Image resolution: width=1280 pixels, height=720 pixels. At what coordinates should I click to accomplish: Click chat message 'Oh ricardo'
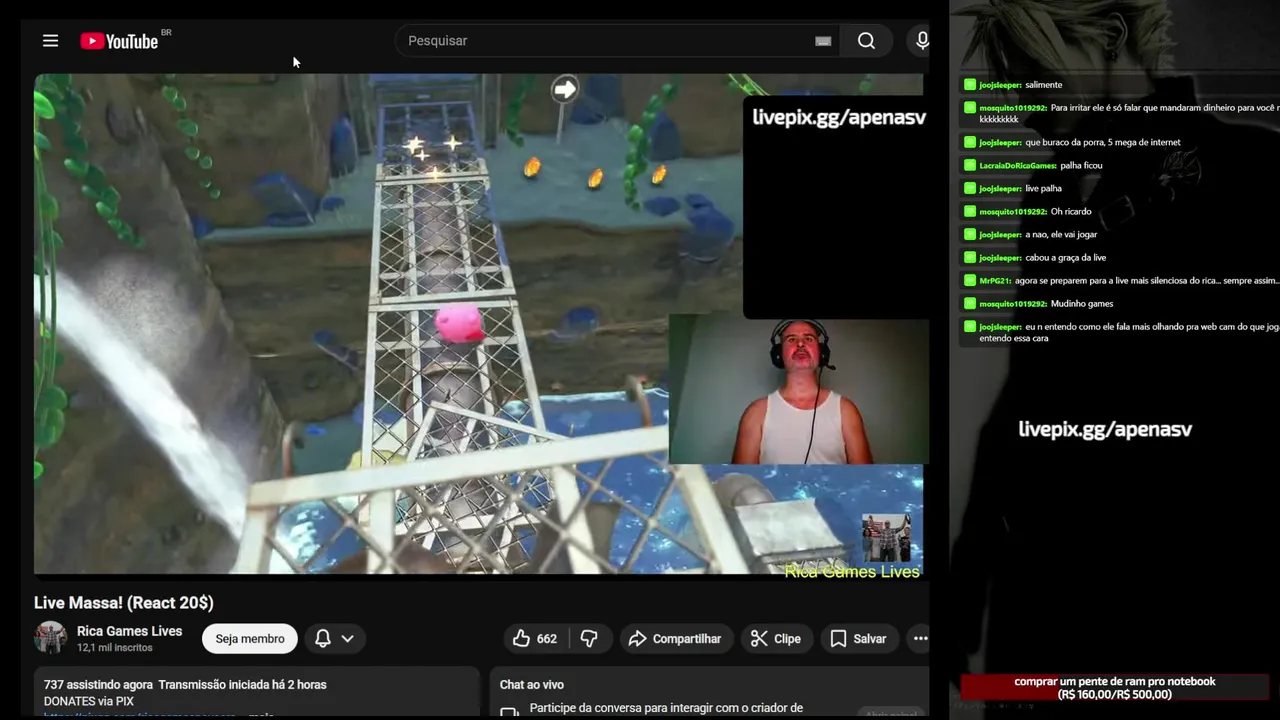1071,212
